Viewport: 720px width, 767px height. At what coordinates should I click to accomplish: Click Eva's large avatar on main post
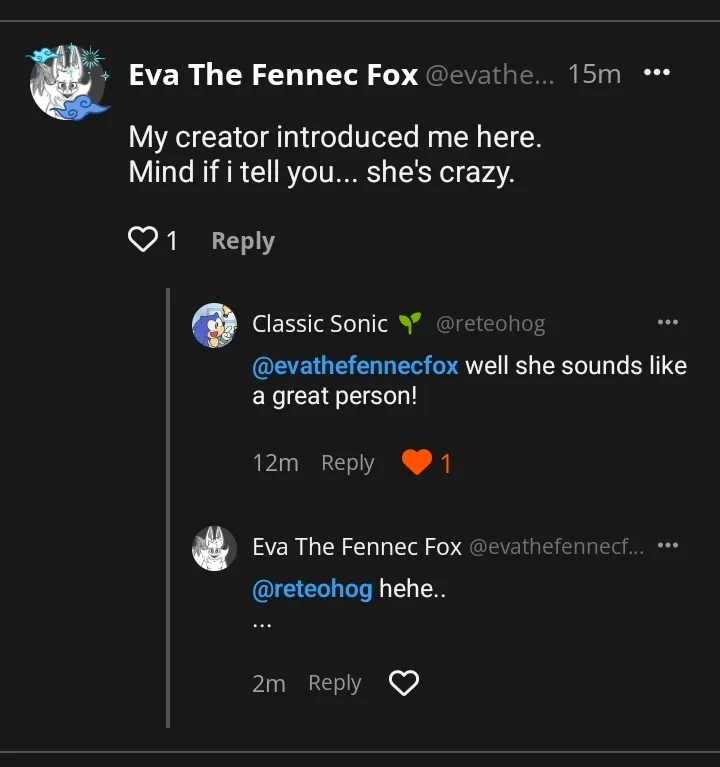click(68, 82)
